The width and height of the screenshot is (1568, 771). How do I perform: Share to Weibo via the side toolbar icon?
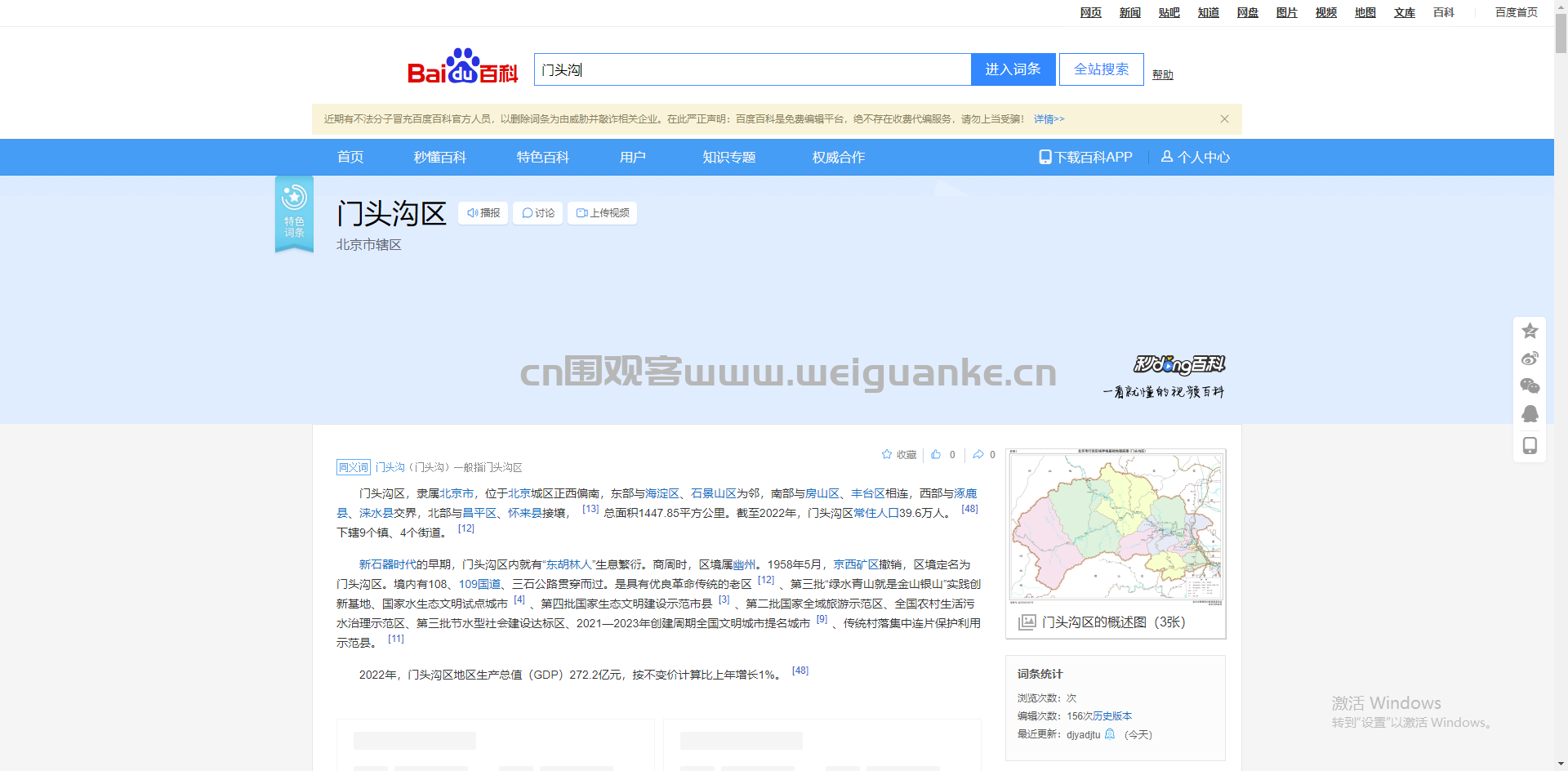click(x=1530, y=359)
